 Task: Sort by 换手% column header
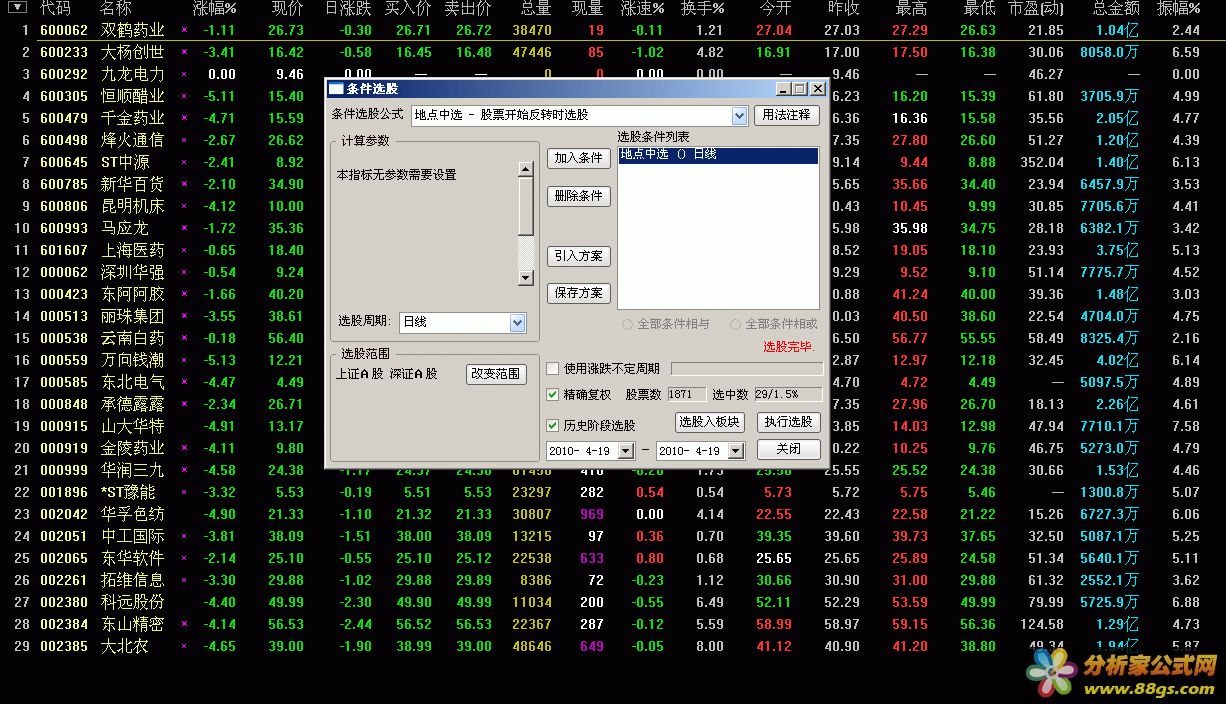(702, 8)
